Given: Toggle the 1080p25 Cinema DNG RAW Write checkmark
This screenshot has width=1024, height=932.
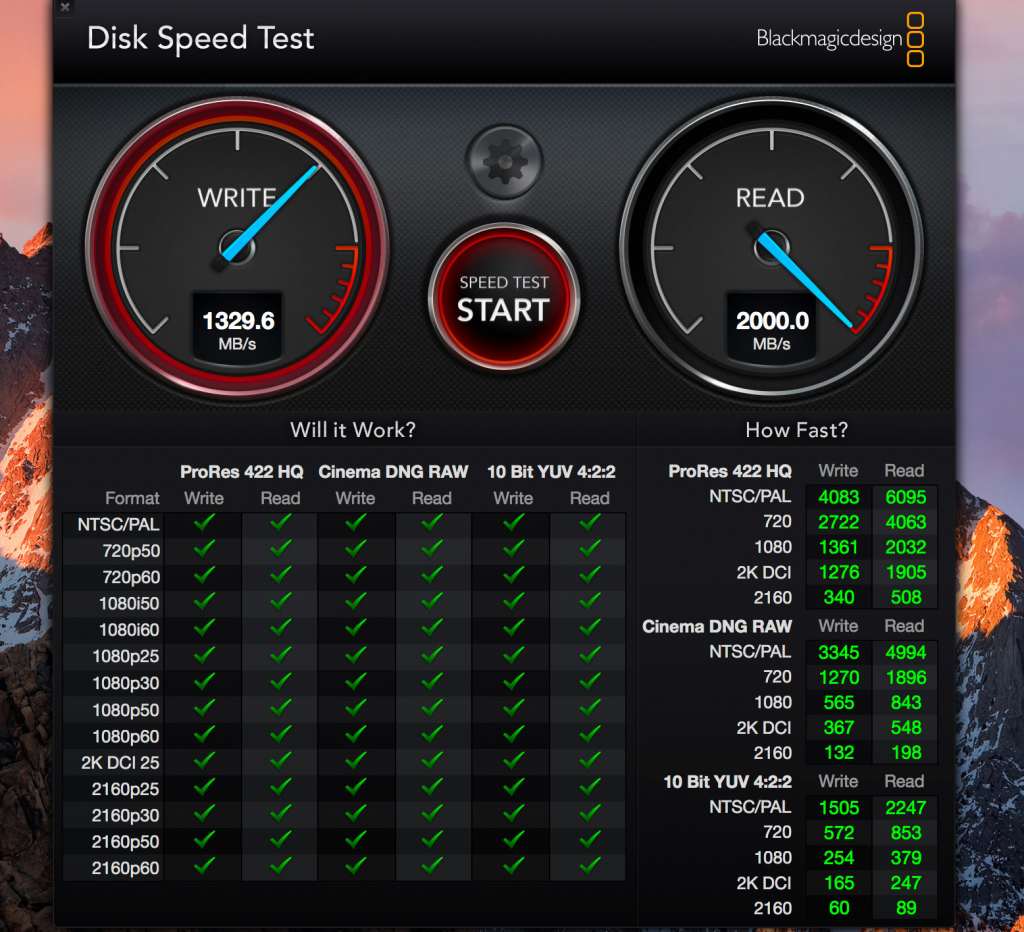Looking at the screenshot, I should point(356,656).
